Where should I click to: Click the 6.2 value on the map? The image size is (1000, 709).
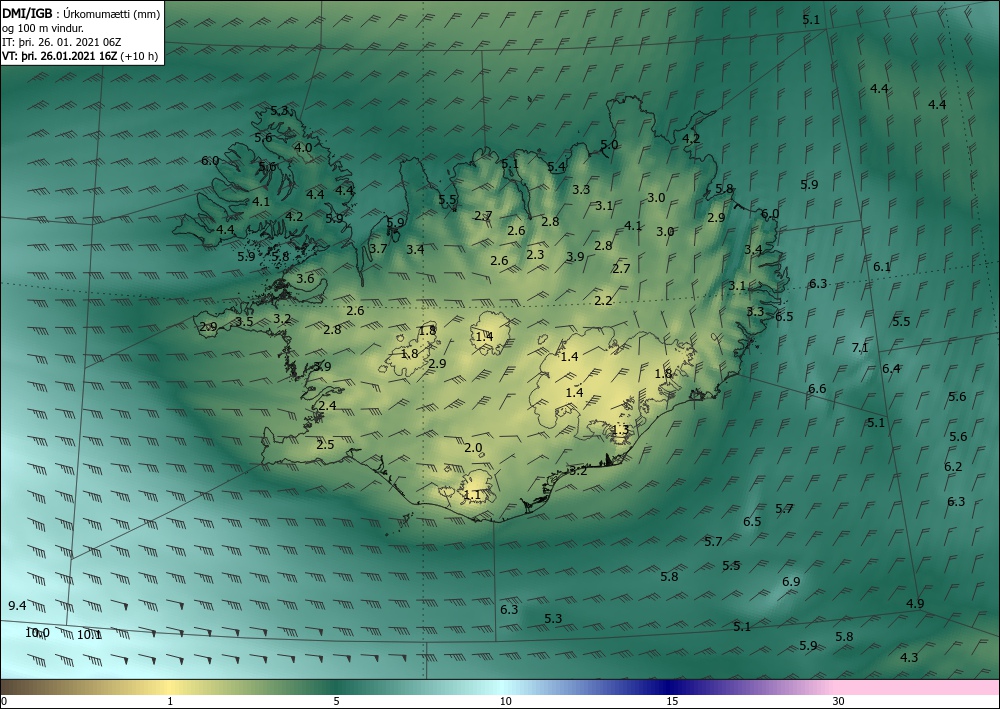[953, 467]
